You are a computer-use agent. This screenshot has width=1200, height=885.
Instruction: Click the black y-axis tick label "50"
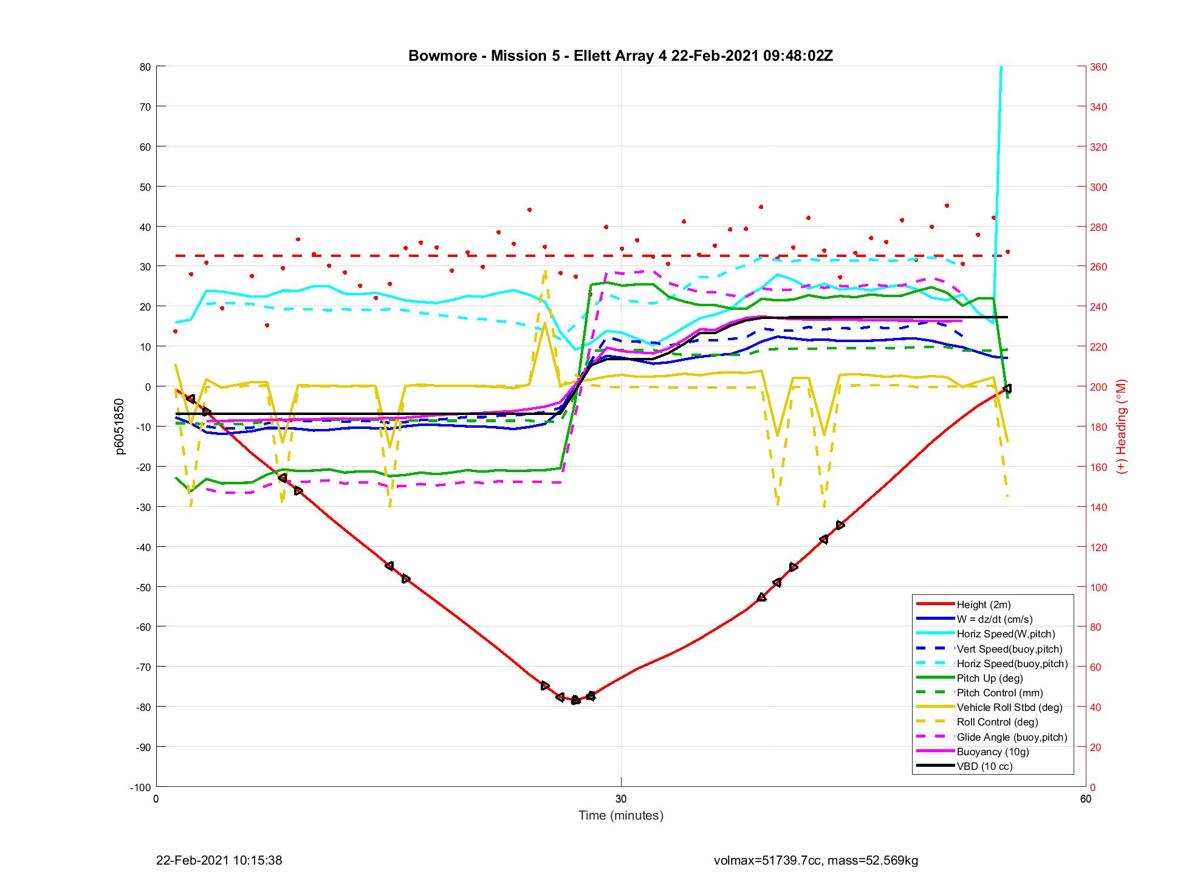point(144,187)
